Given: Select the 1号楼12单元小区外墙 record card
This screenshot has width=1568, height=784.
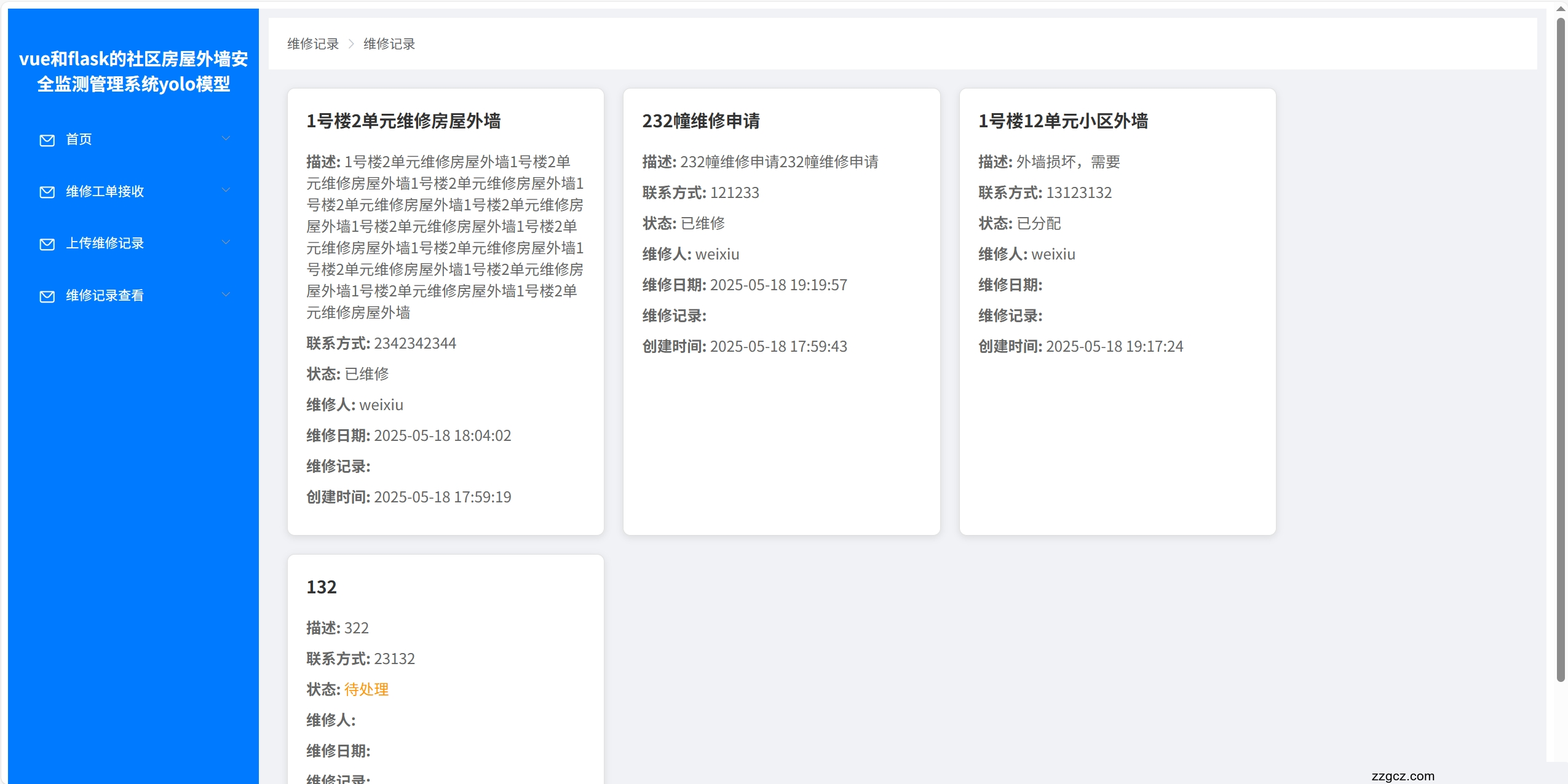Looking at the screenshot, I should [1063, 121].
